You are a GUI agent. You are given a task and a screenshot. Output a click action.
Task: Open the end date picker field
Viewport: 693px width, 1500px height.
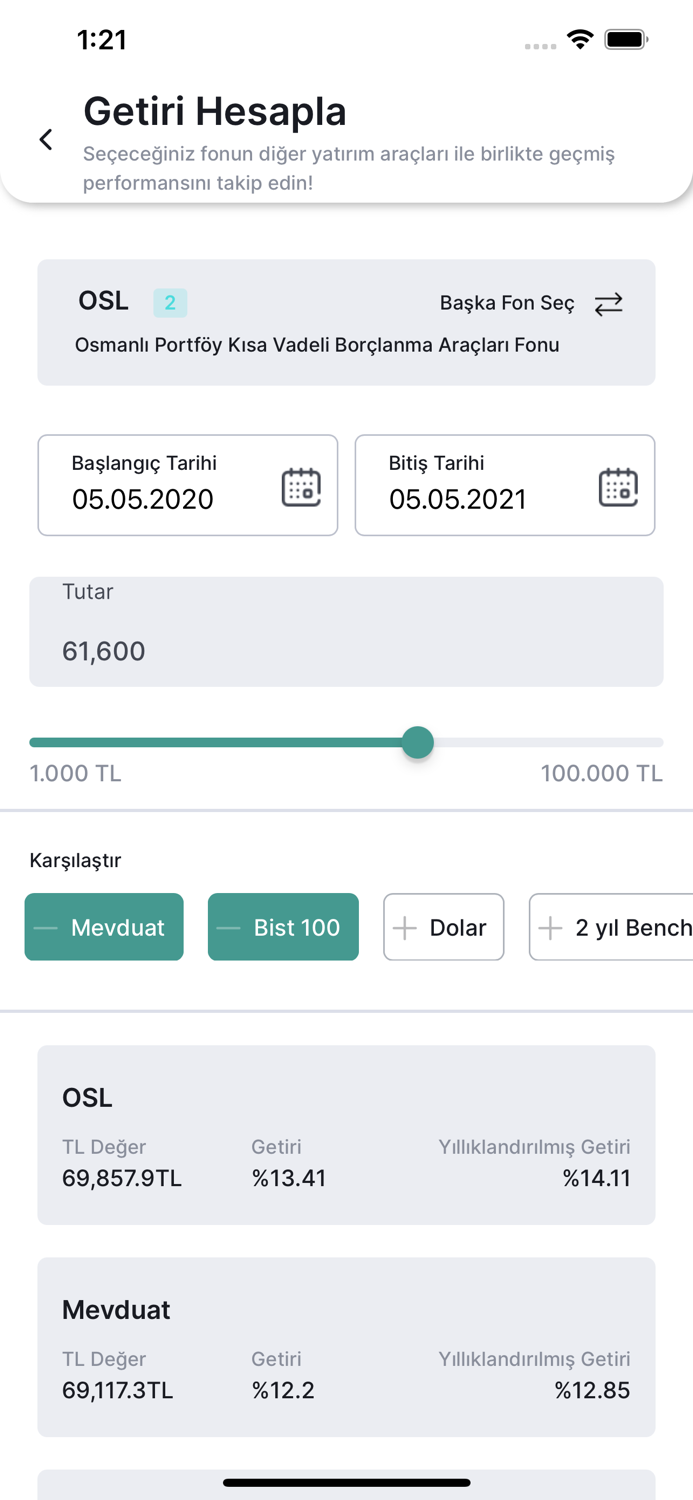505,485
